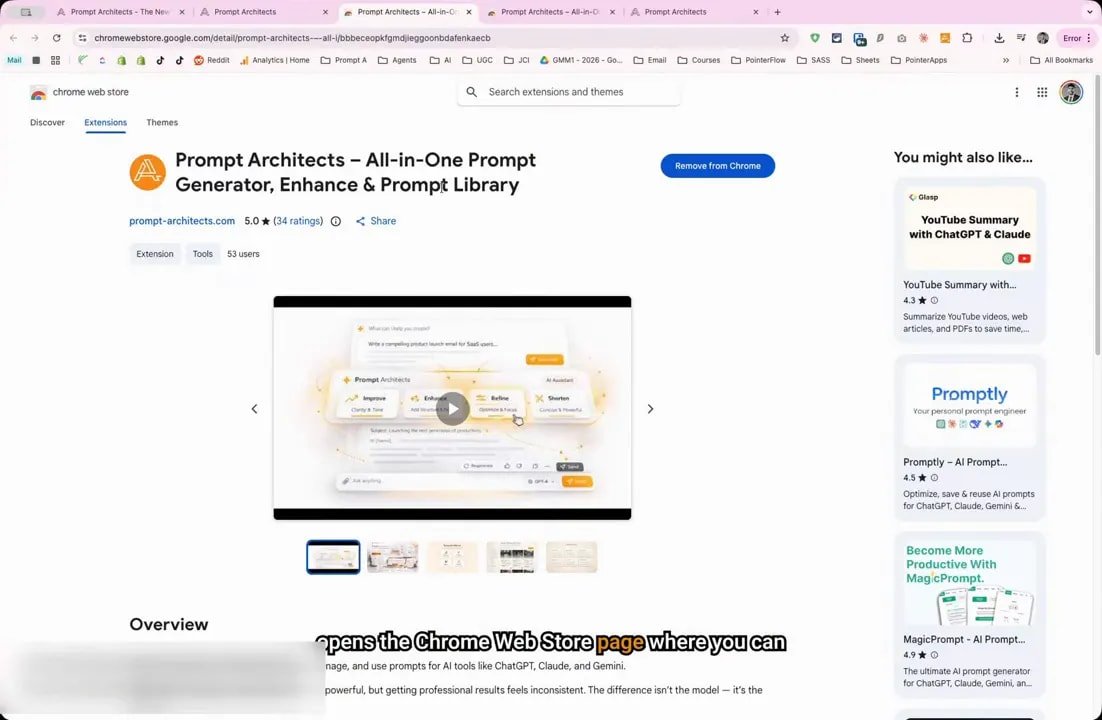Open the Mail bookmark
This screenshot has width=1102, height=720.
tap(14, 60)
